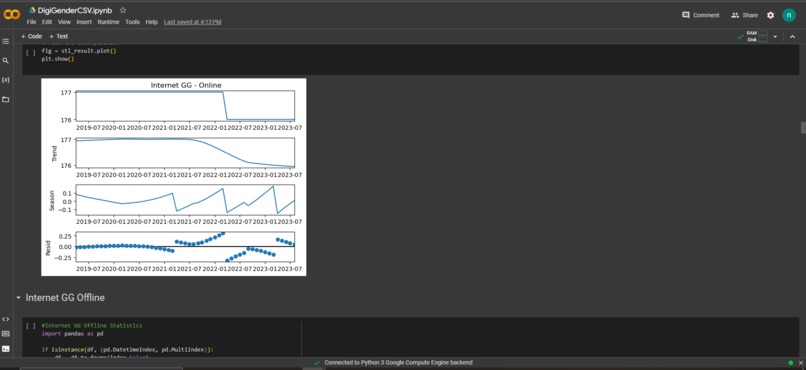Run the stl_result.plot code cell

click(x=31, y=52)
